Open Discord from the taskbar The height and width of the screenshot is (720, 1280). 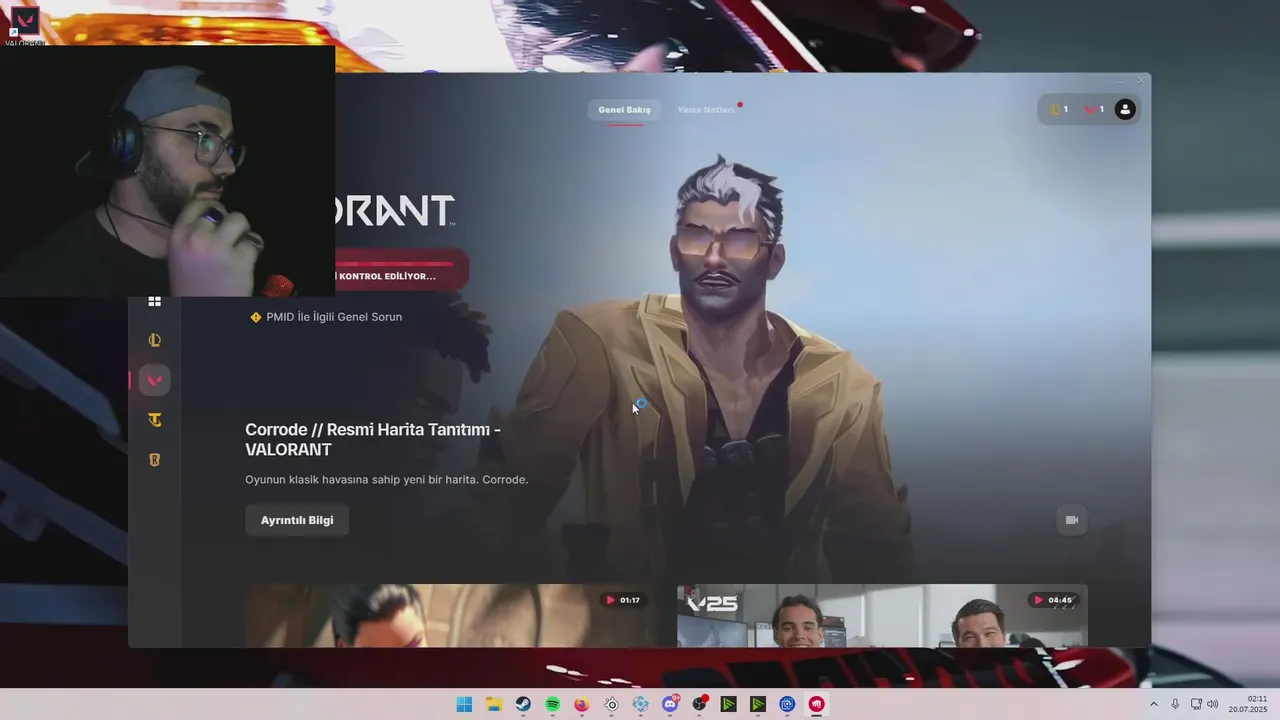pos(670,704)
